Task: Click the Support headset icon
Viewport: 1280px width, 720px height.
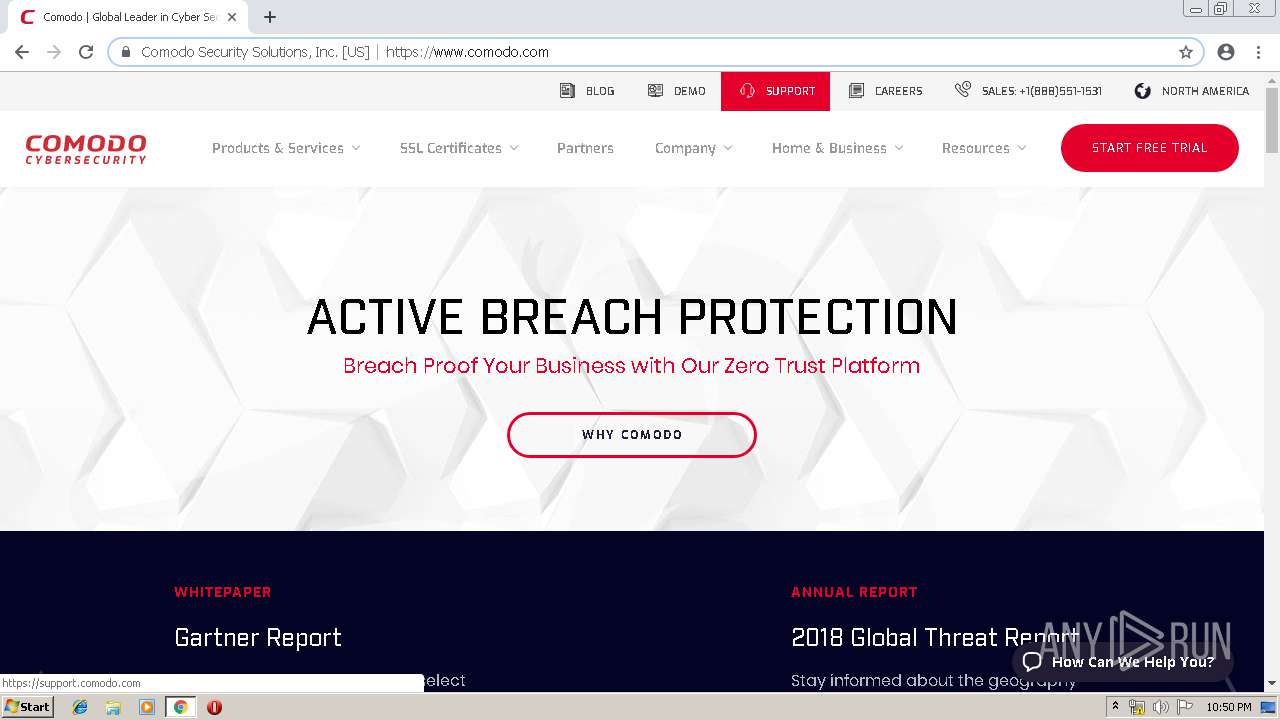Action: click(747, 90)
